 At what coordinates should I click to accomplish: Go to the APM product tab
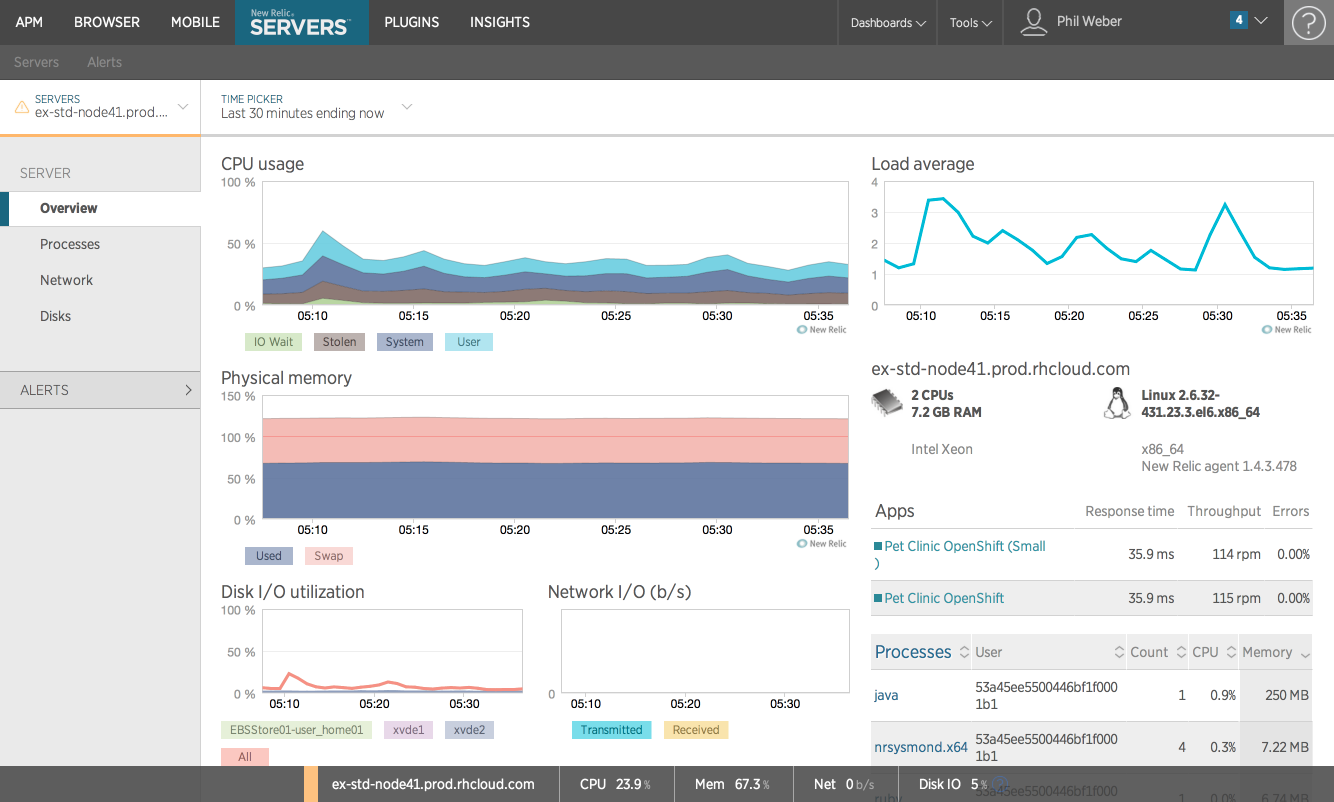coord(29,22)
